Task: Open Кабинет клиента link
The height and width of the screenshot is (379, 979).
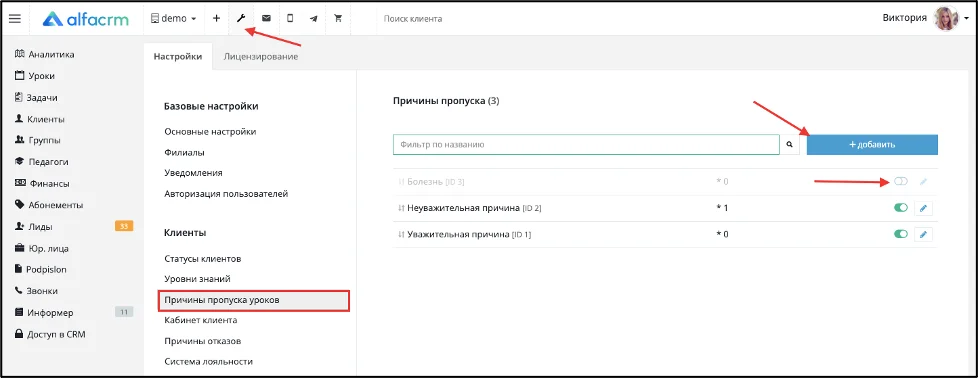Action: [200, 320]
